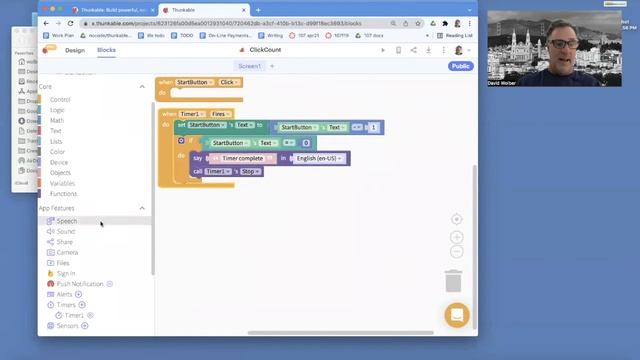This screenshot has height=360, width=640.
Task: Open the Fires event dropdown
Action: (221, 114)
